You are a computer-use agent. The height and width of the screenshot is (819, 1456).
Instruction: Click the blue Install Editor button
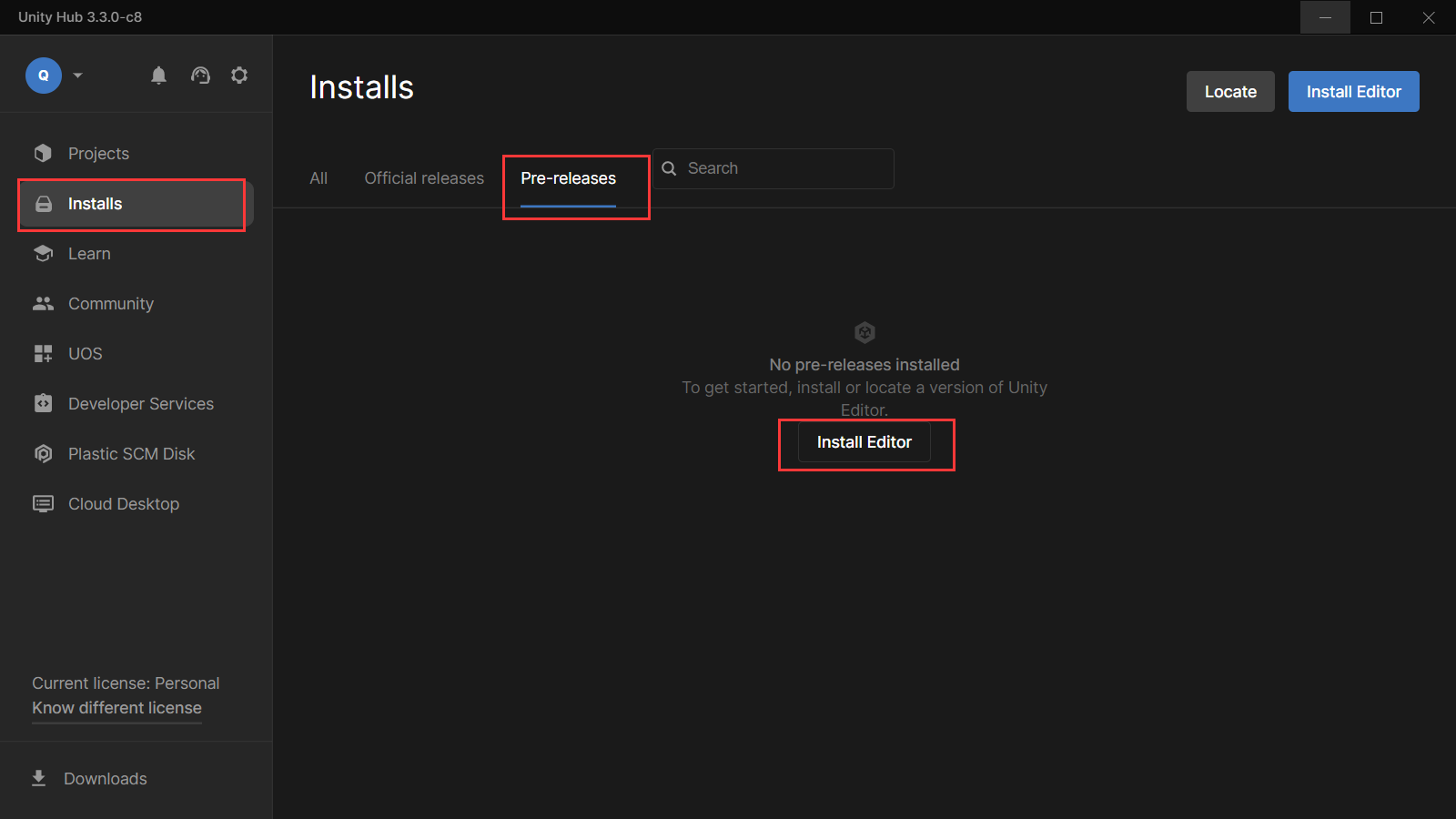[1353, 91]
